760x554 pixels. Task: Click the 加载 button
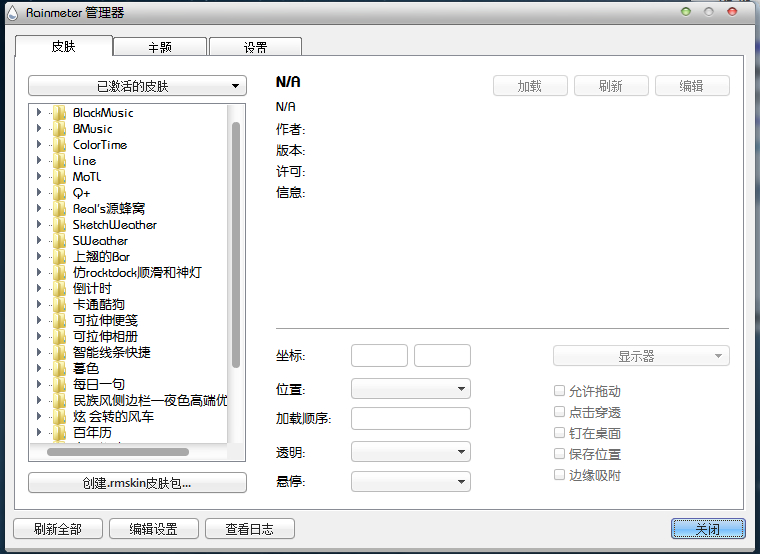tap(530, 86)
